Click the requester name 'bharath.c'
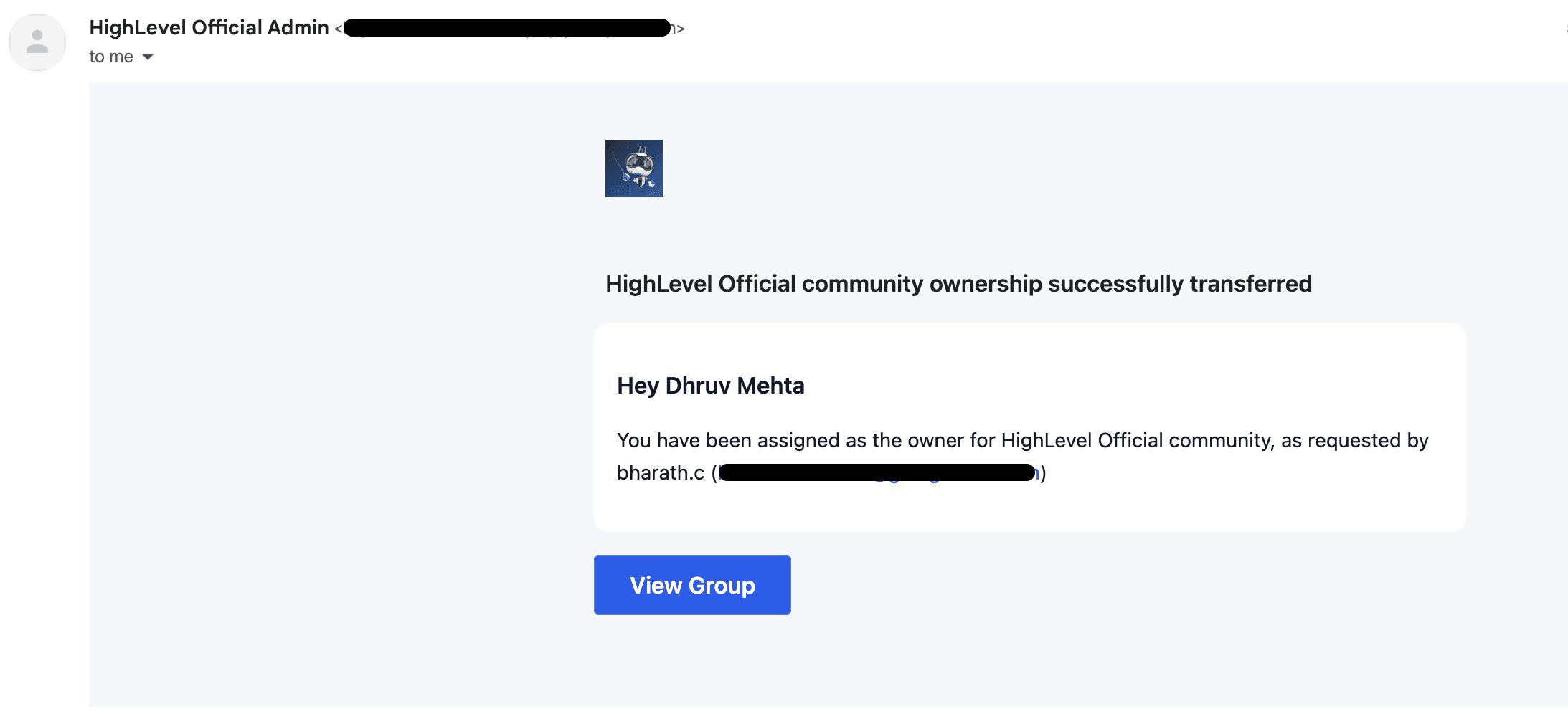Screen dimensions: 1568x724 click(661, 473)
